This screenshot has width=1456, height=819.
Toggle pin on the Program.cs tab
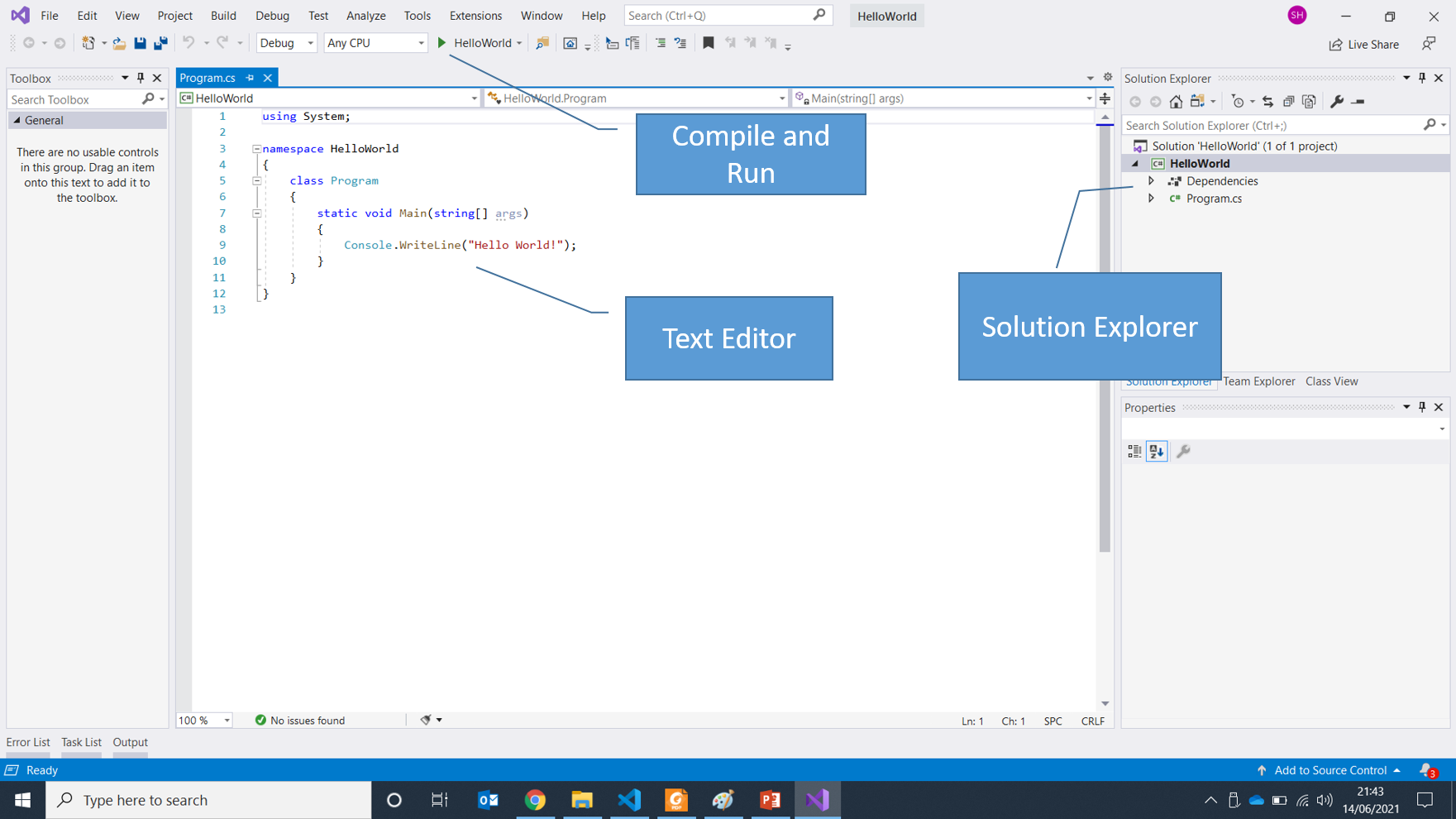point(250,78)
